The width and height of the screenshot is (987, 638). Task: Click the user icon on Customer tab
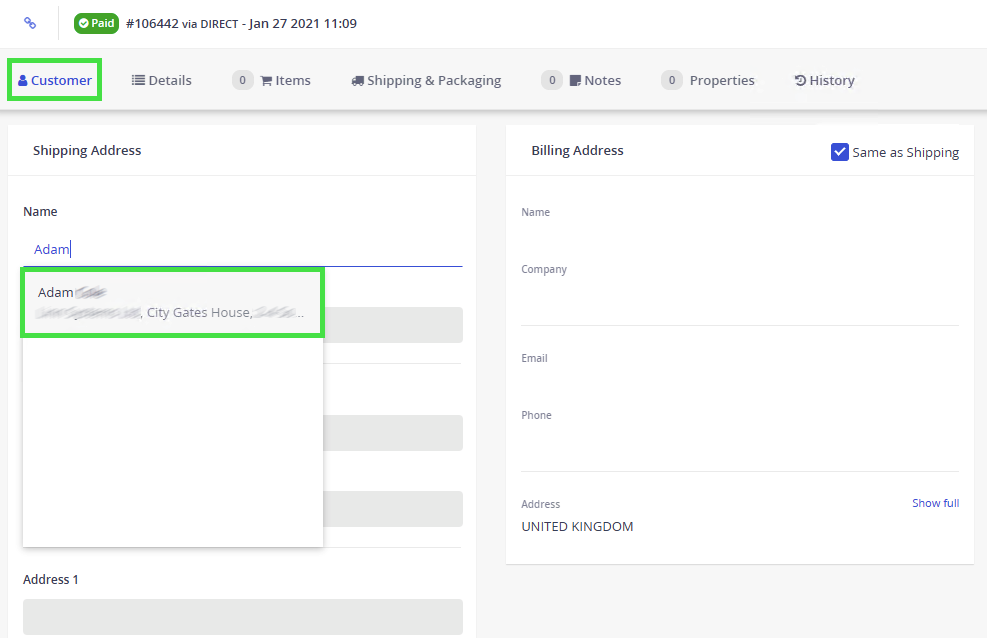coord(23,81)
